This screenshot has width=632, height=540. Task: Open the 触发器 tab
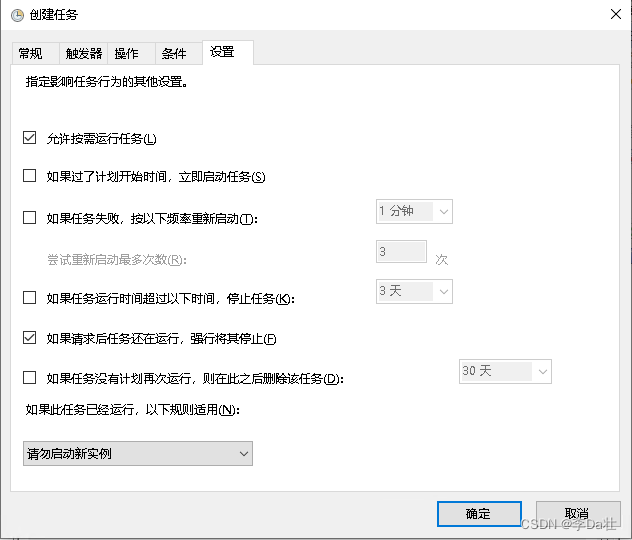click(83, 53)
